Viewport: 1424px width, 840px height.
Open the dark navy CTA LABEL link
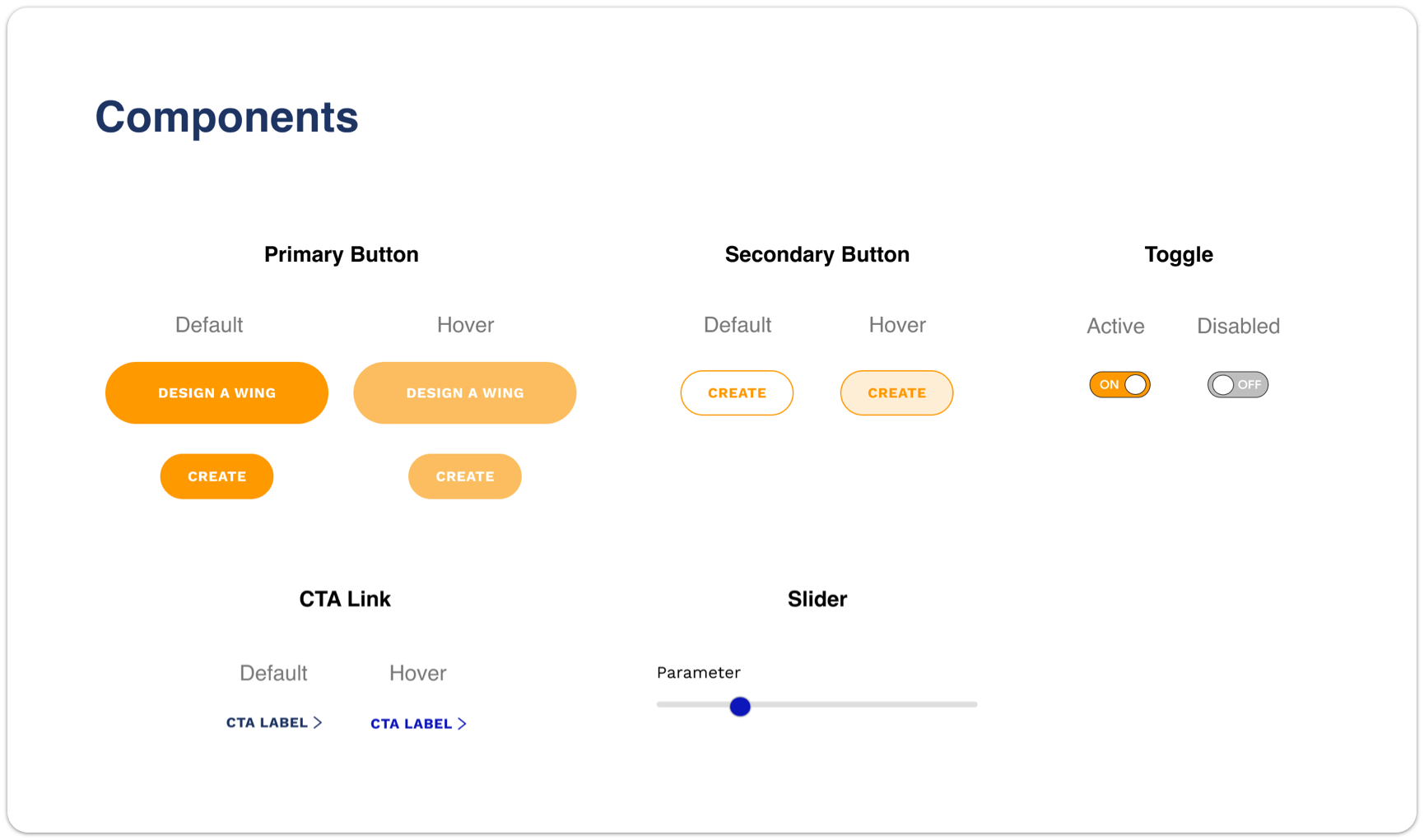(274, 722)
